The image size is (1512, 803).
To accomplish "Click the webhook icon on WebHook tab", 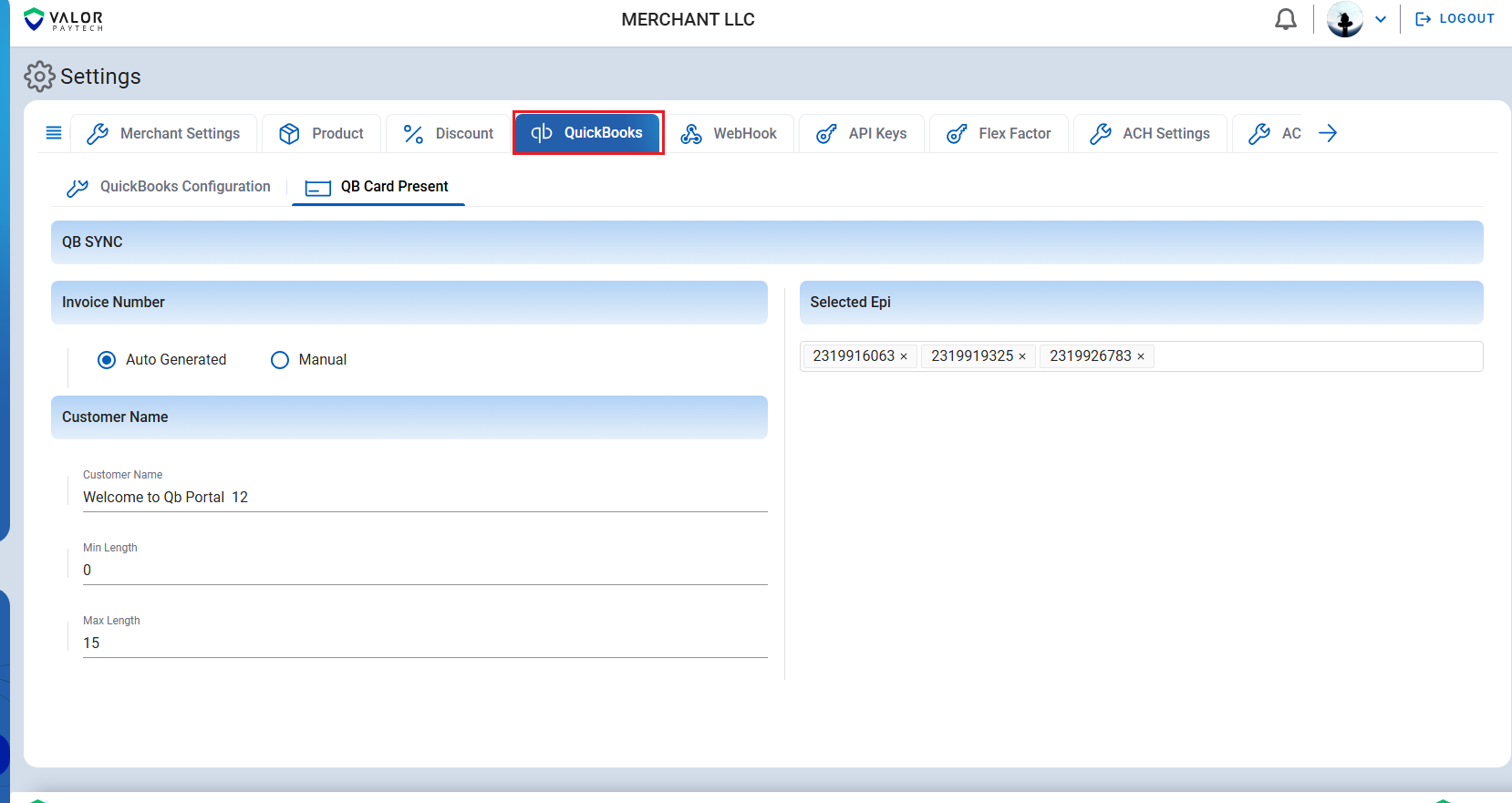I will (691, 134).
